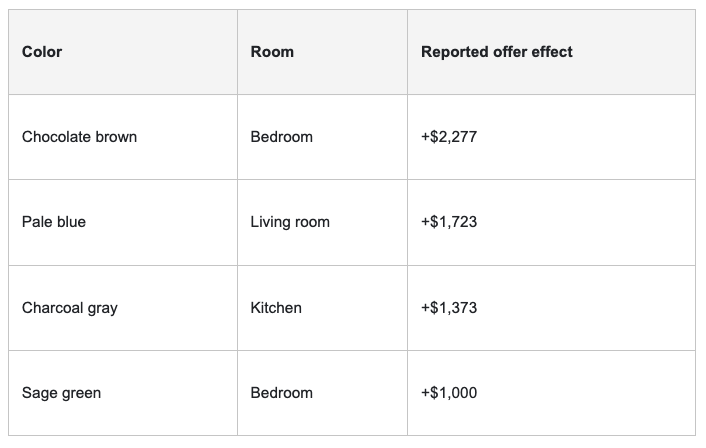Select the Pale blue cell

[x=54, y=222]
